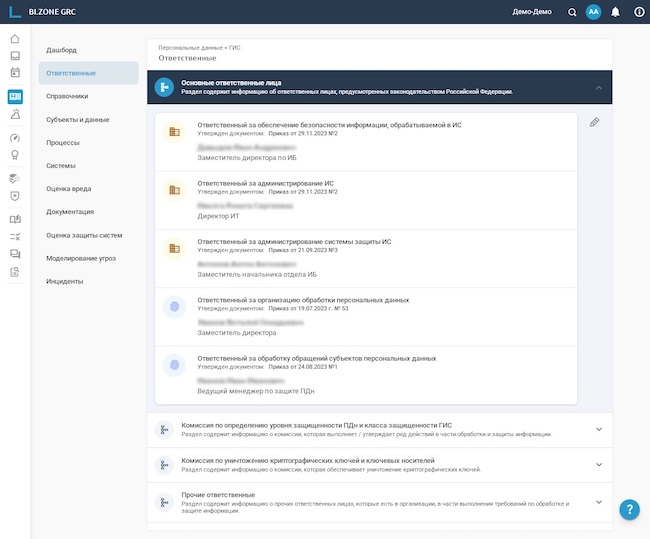The width and height of the screenshot is (650, 539).
Task: Open the shield with cross icon
Action: click(x=15, y=196)
